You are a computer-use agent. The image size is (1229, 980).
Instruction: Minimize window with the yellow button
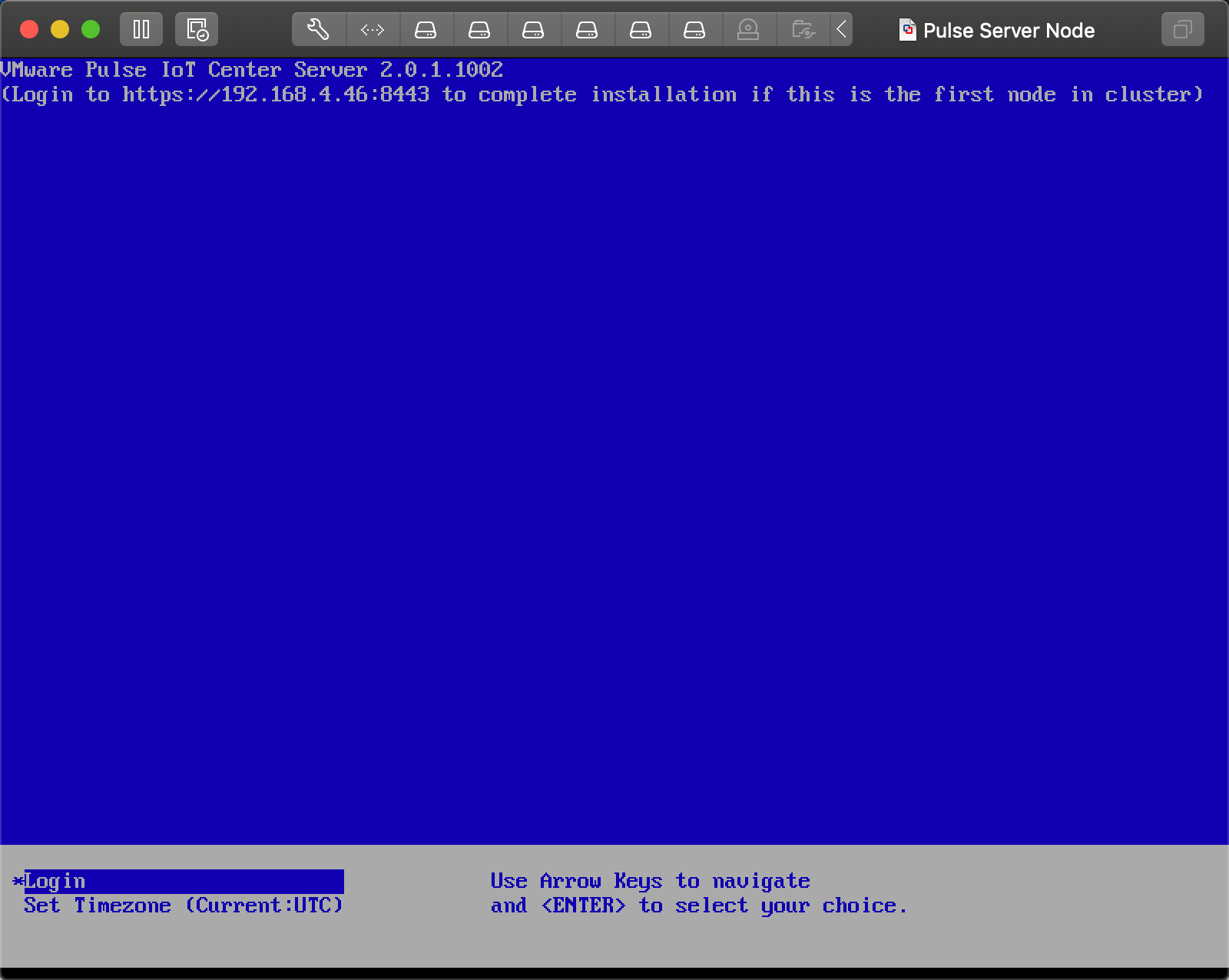click(x=60, y=30)
